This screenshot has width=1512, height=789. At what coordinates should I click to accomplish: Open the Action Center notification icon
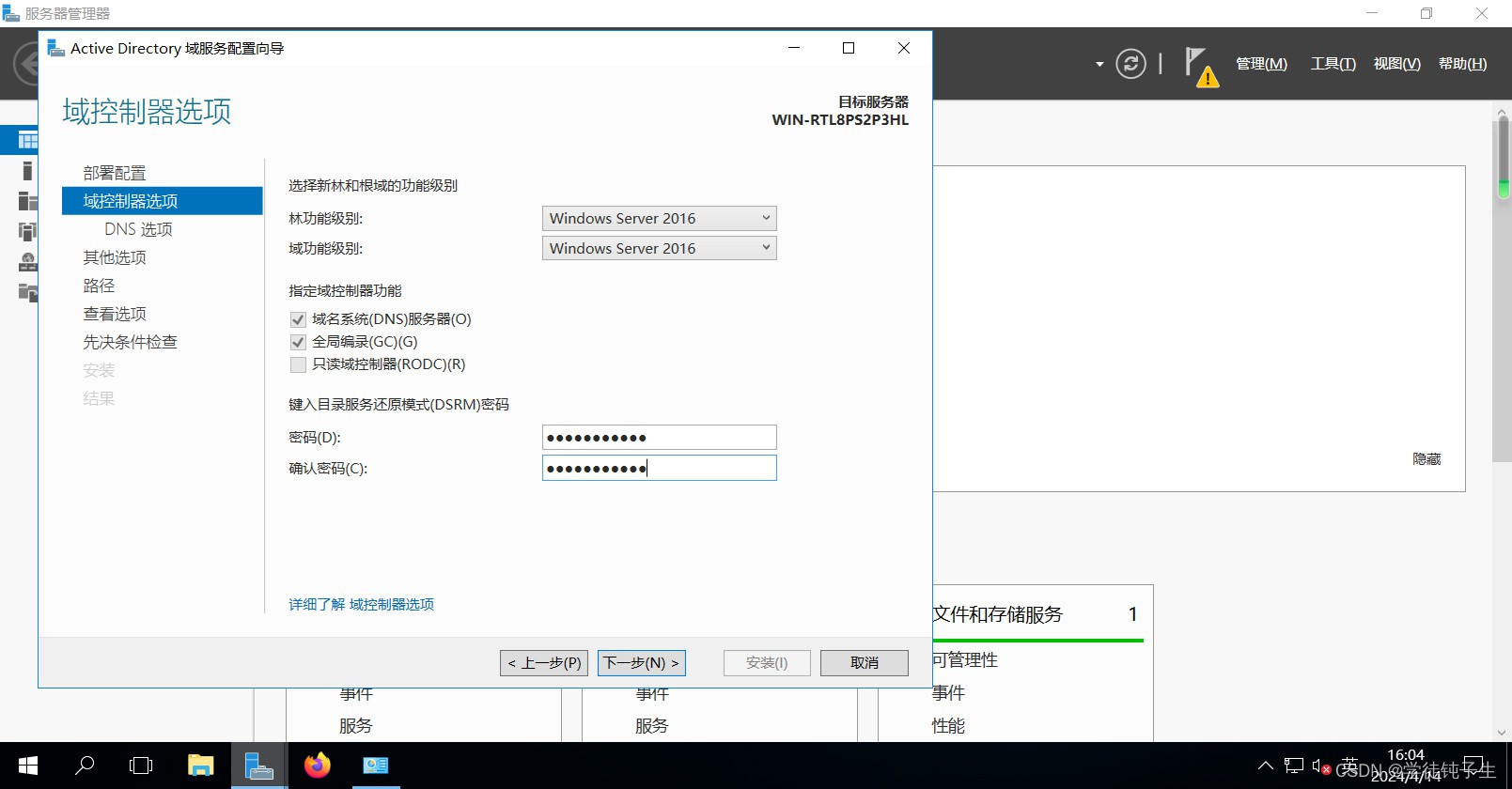(1474, 766)
